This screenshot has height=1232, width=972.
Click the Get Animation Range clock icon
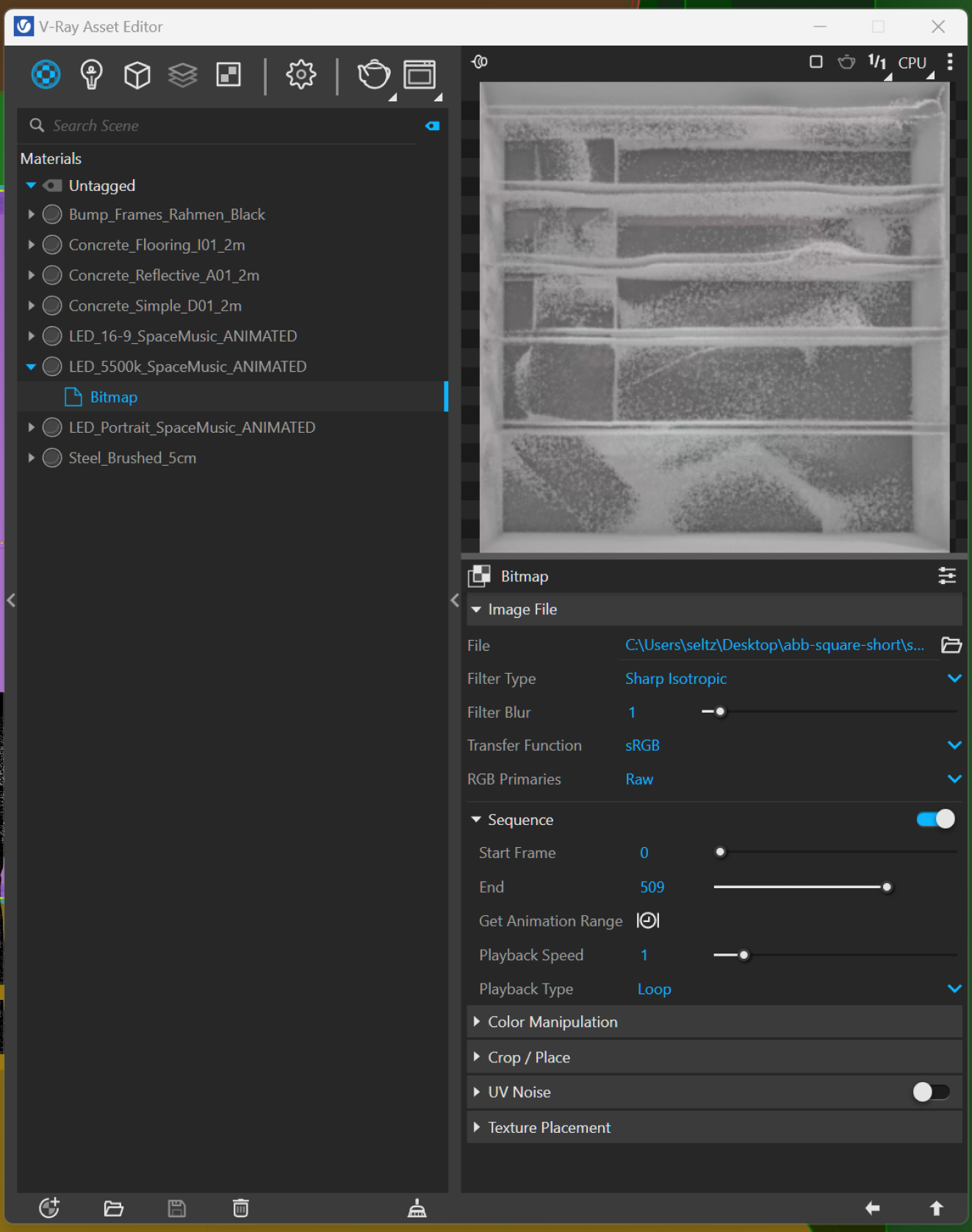pyautogui.click(x=648, y=921)
